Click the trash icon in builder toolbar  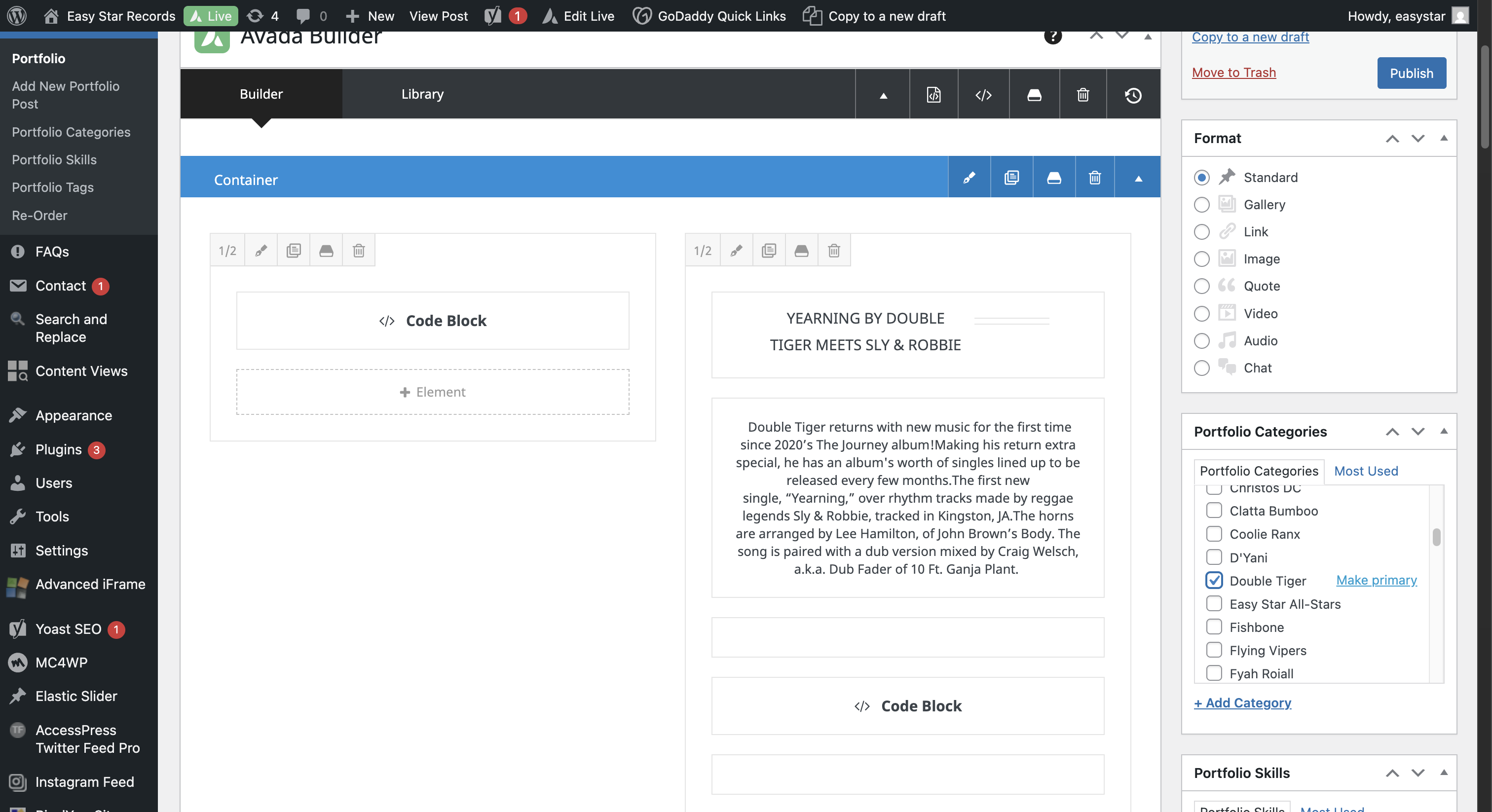click(1082, 94)
